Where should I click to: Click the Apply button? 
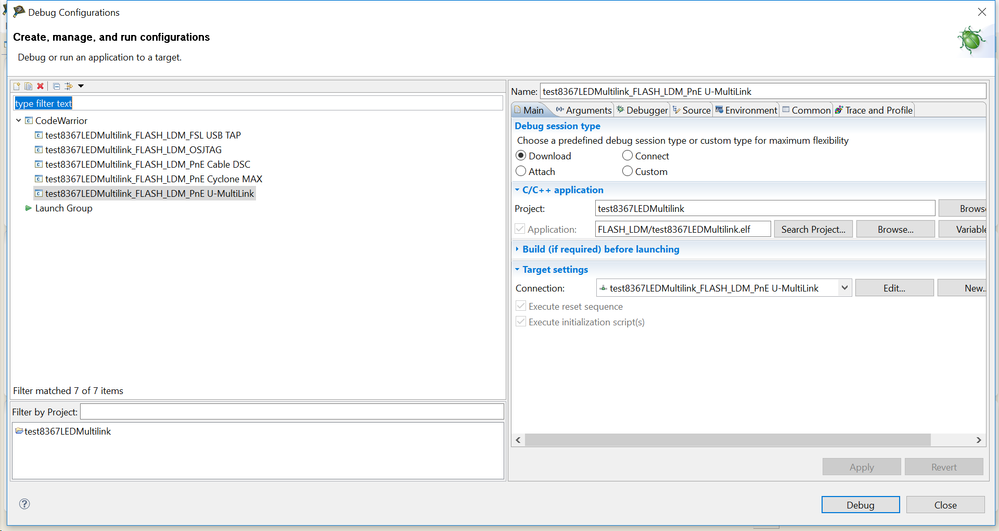point(861,467)
